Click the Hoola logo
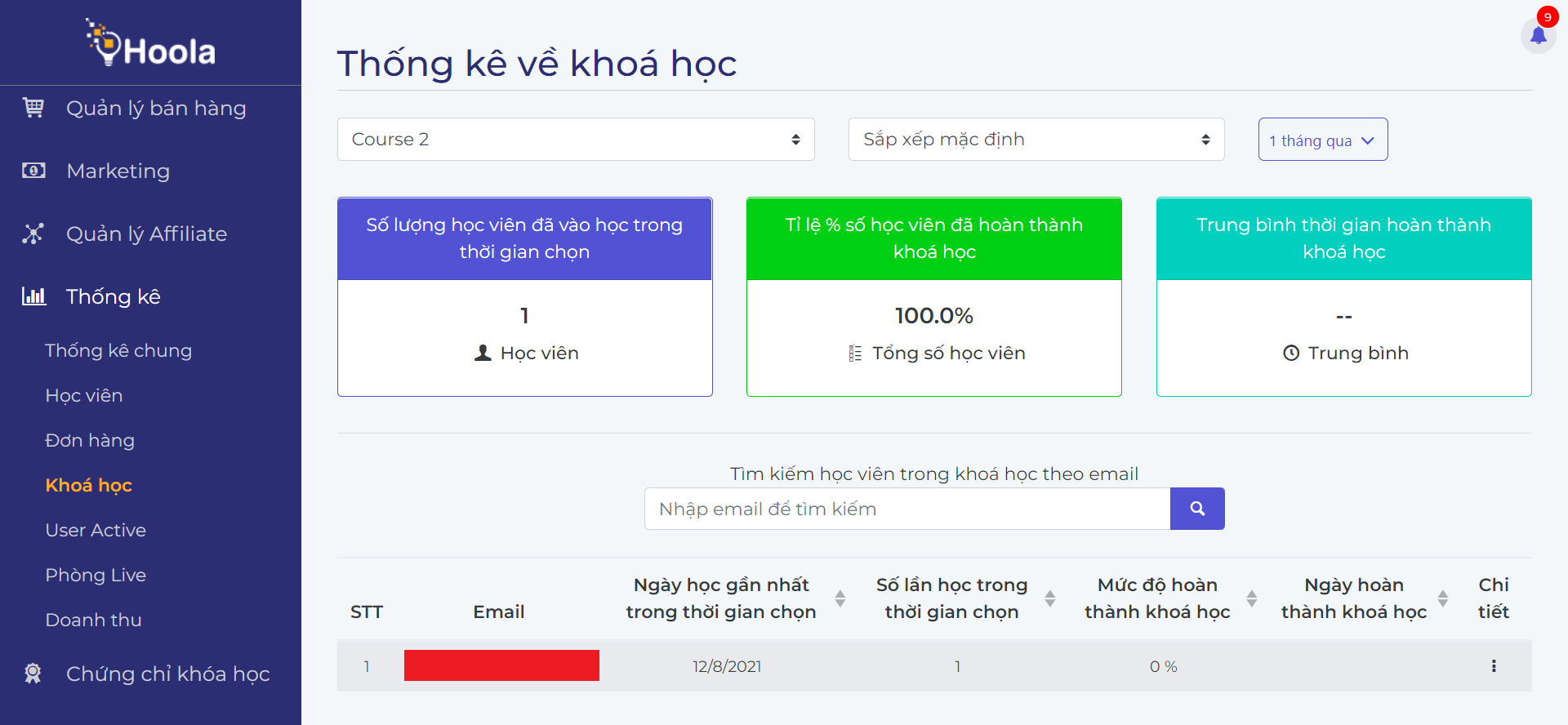Viewport: 1568px width, 725px height. pos(151,44)
